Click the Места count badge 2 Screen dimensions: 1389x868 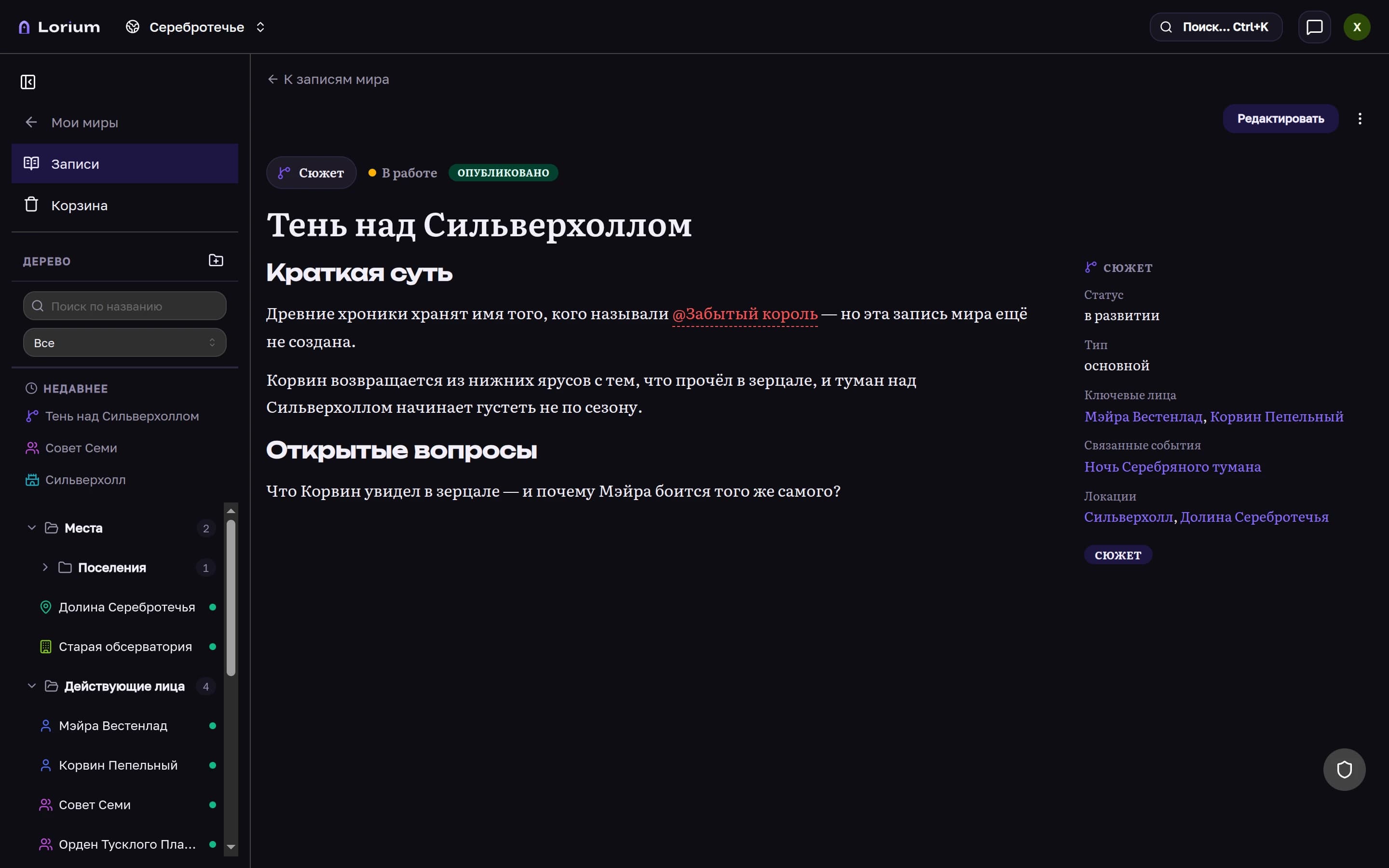[x=206, y=528]
